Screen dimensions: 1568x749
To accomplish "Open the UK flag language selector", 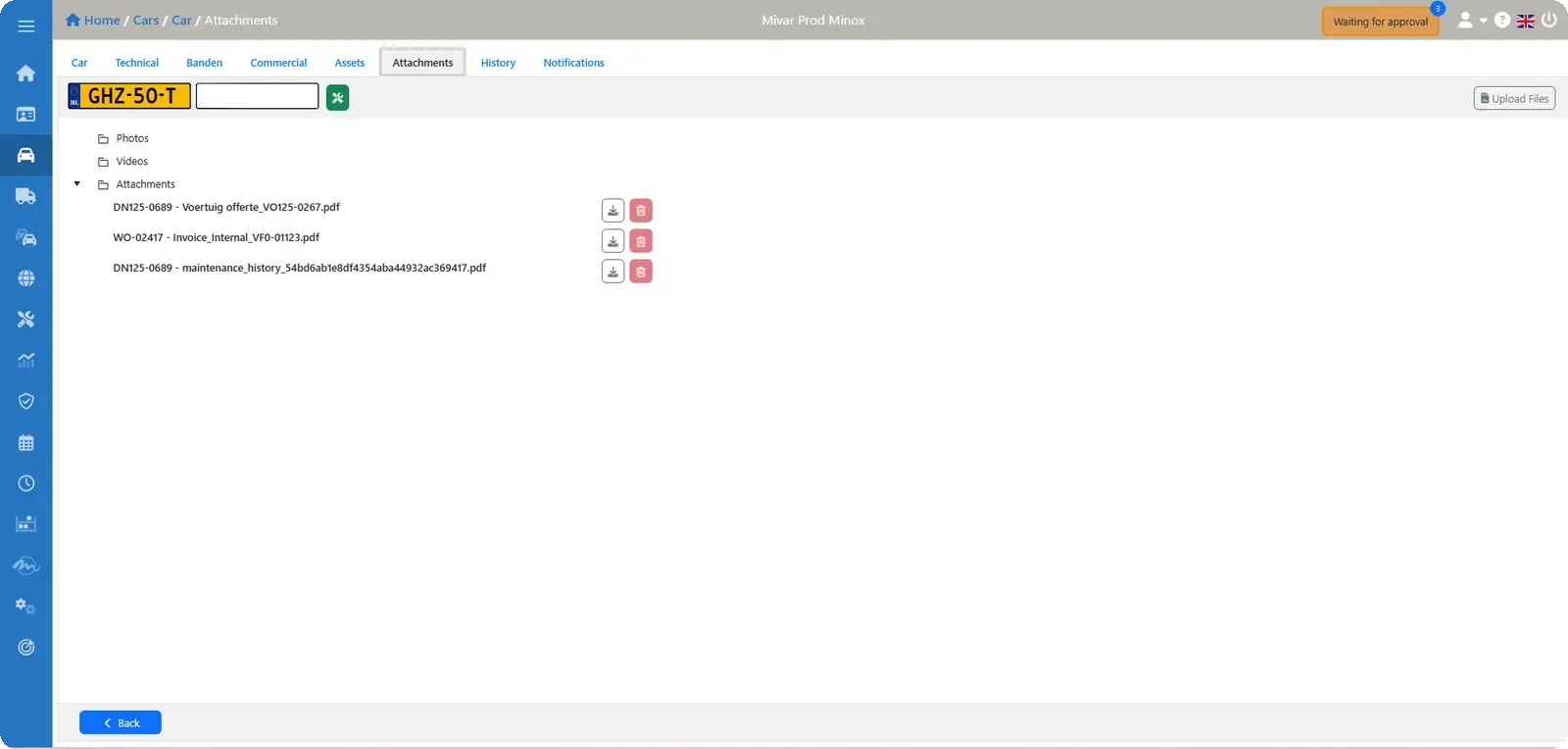I will pyautogui.click(x=1526, y=22).
